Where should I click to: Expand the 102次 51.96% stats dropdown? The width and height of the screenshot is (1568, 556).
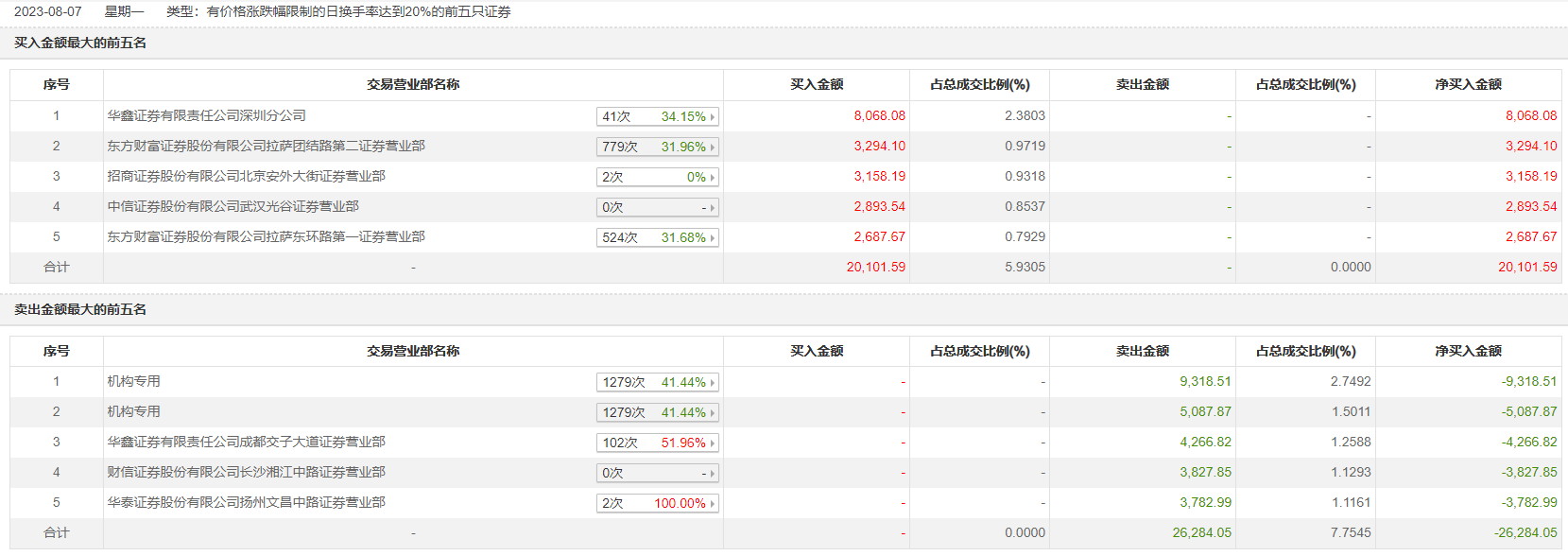pyautogui.click(x=658, y=443)
